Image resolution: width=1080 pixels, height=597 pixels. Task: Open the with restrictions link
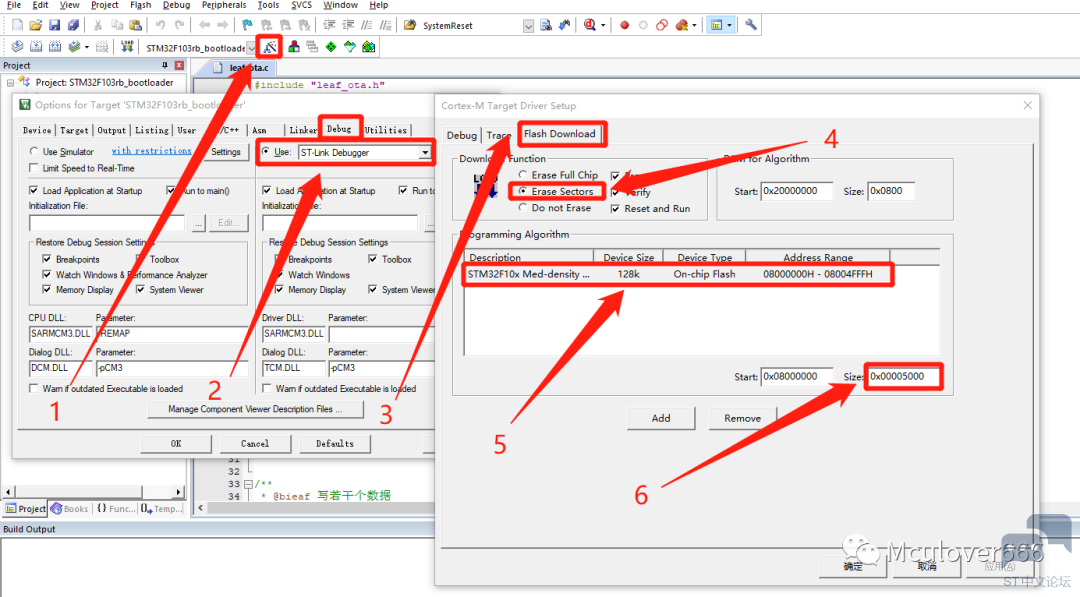pos(152,151)
